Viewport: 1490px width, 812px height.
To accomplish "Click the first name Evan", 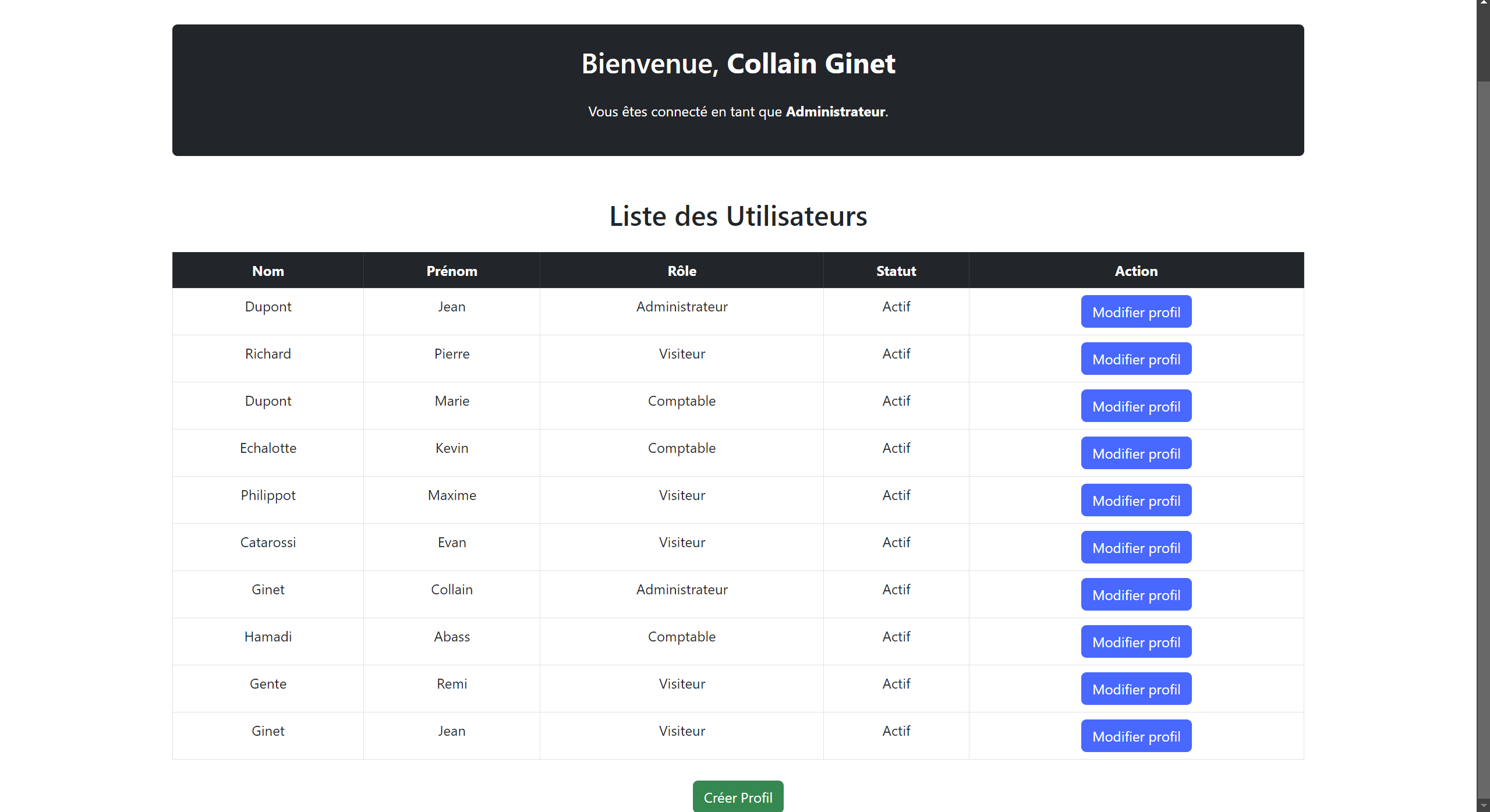I will [452, 542].
